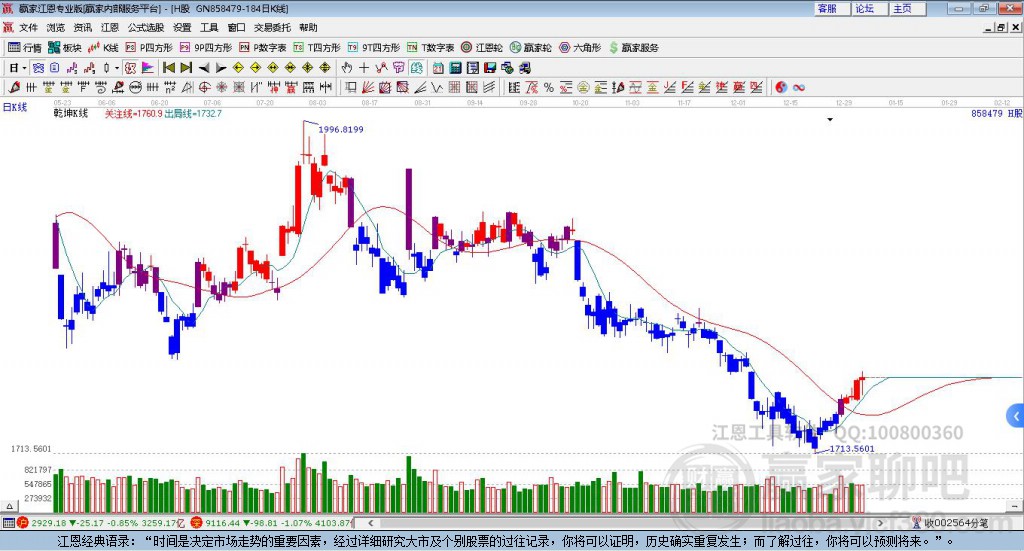Launch the 赢家轮 winner wheel

coord(530,48)
